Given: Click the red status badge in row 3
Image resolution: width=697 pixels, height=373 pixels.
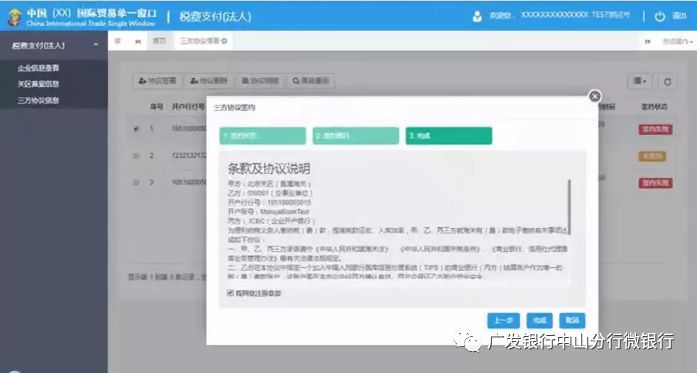Looking at the screenshot, I should coord(655,183).
